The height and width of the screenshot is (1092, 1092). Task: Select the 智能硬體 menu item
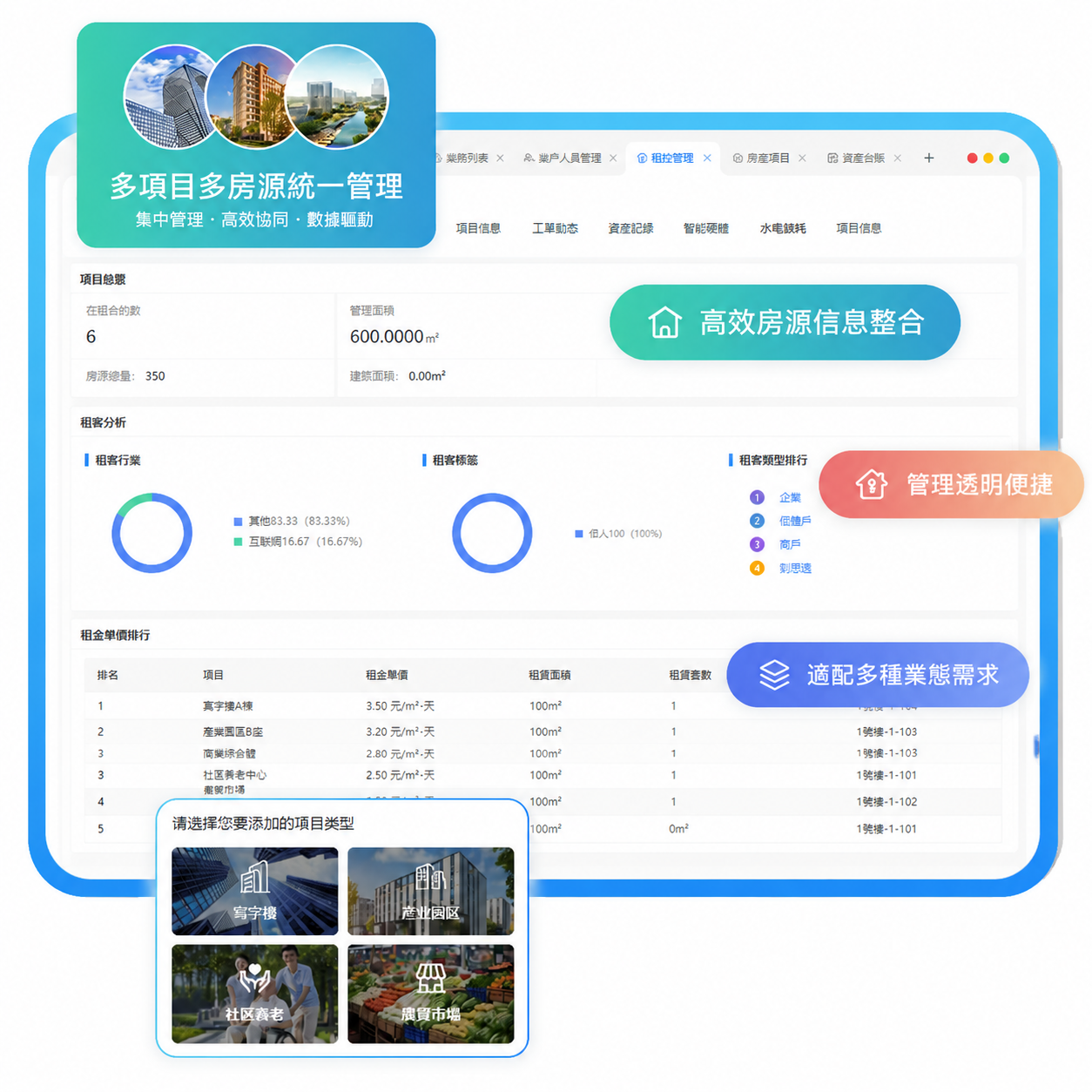click(x=706, y=228)
